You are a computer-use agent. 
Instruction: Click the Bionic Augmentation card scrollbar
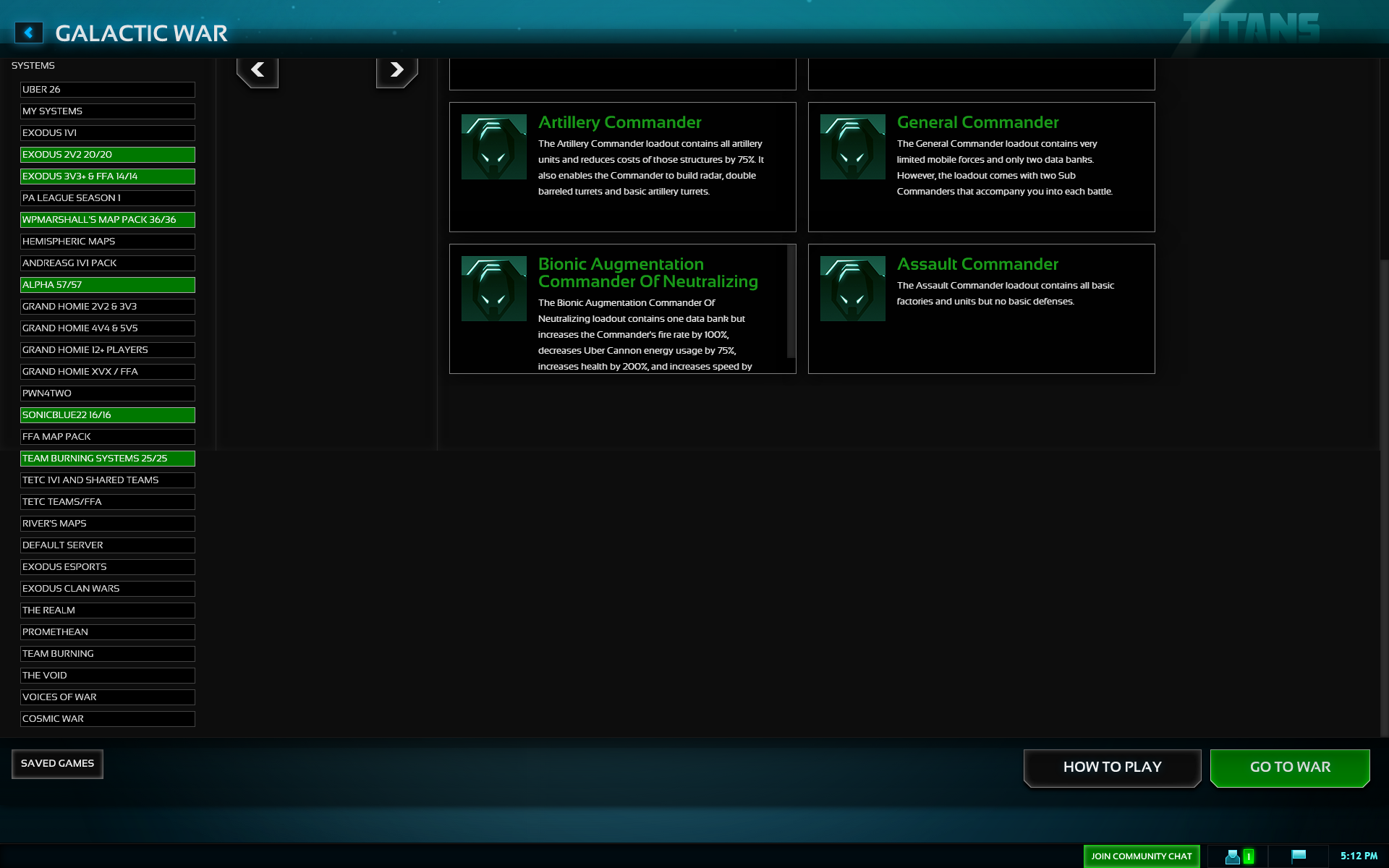[791, 302]
